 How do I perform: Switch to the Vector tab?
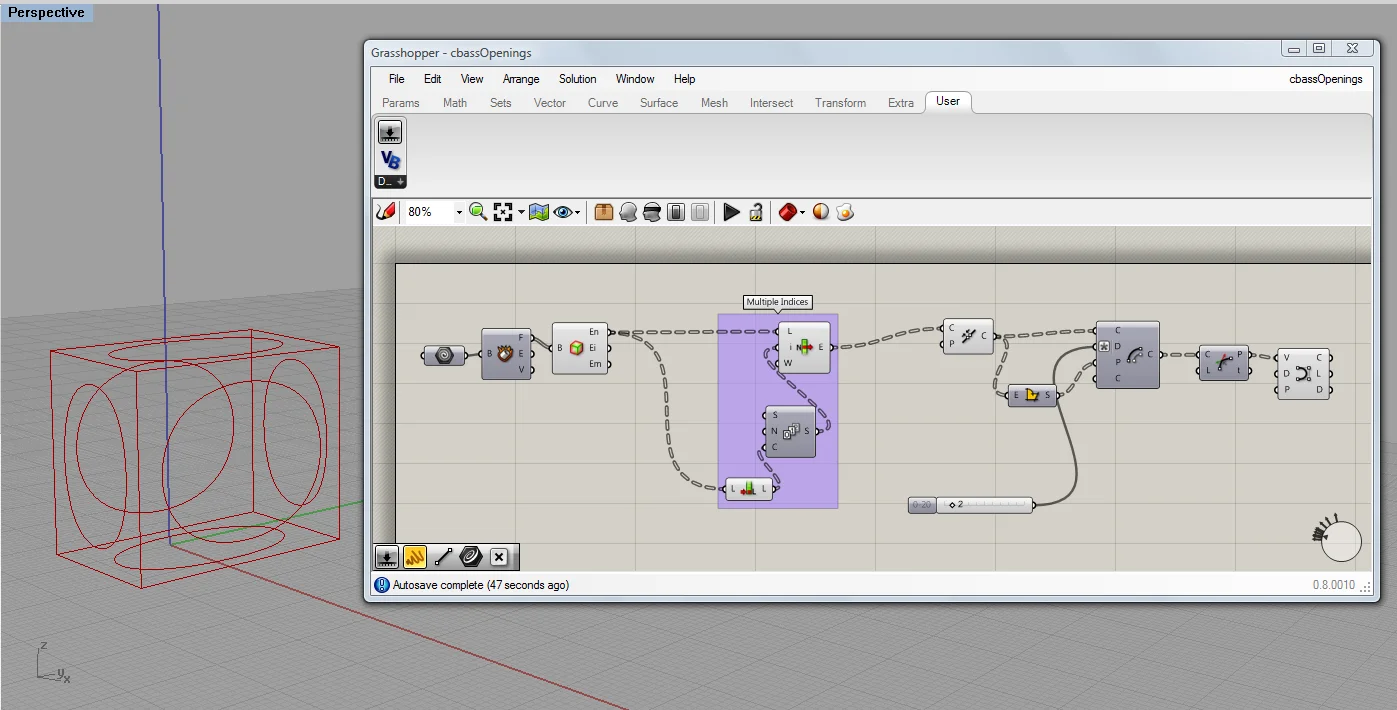pos(550,103)
